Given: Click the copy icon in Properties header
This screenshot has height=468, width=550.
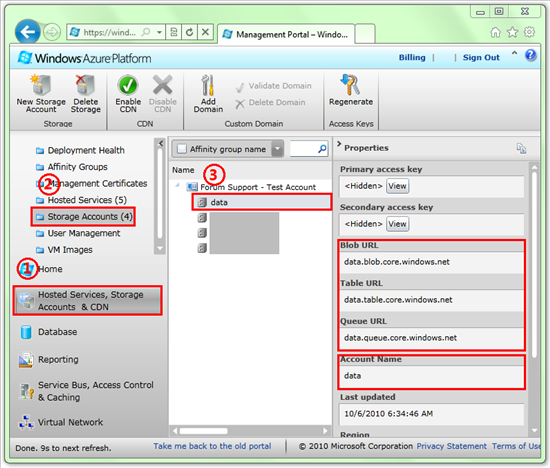Looking at the screenshot, I should [x=521, y=148].
